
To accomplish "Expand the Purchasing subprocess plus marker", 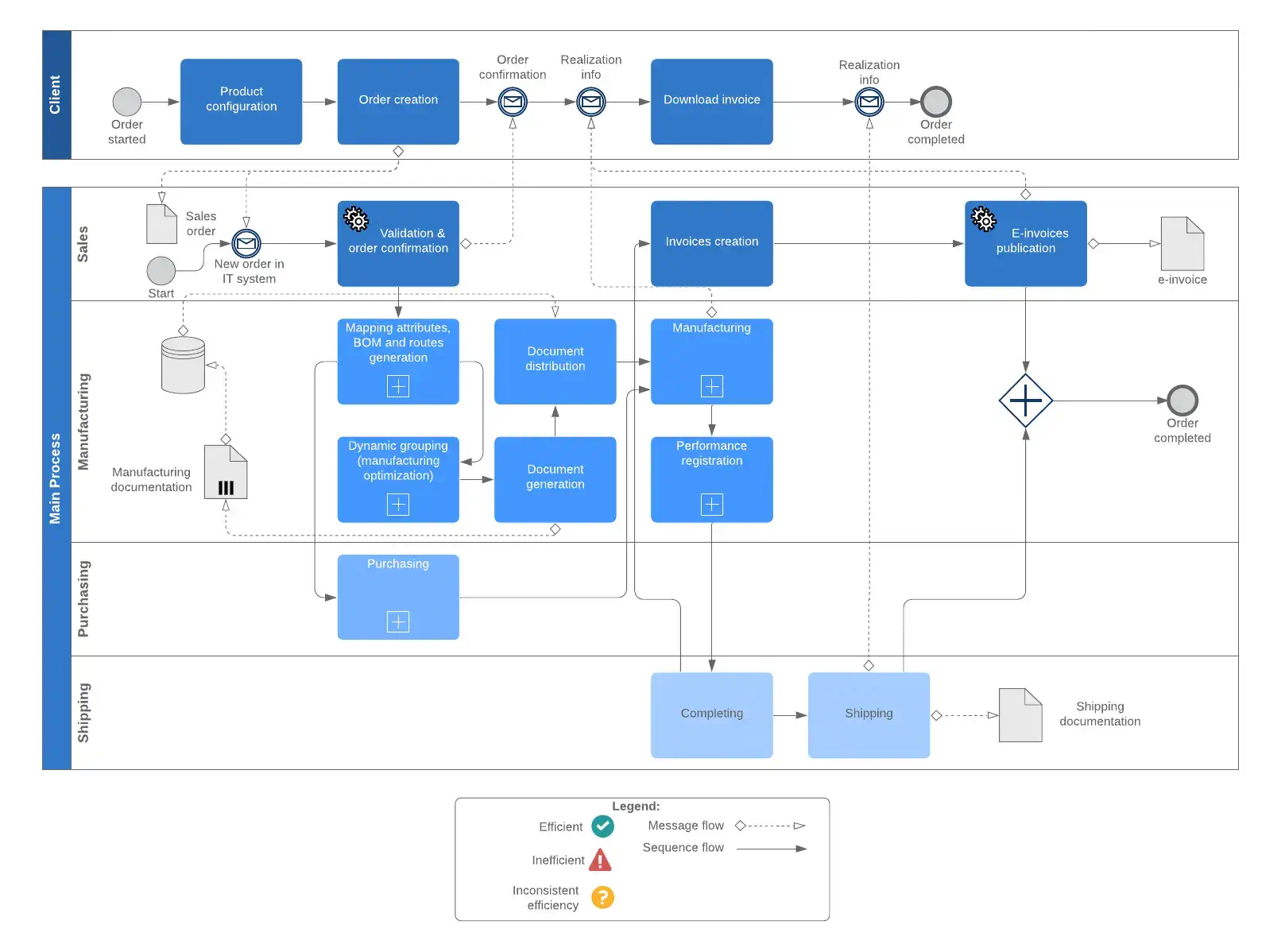I will click(x=397, y=621).
